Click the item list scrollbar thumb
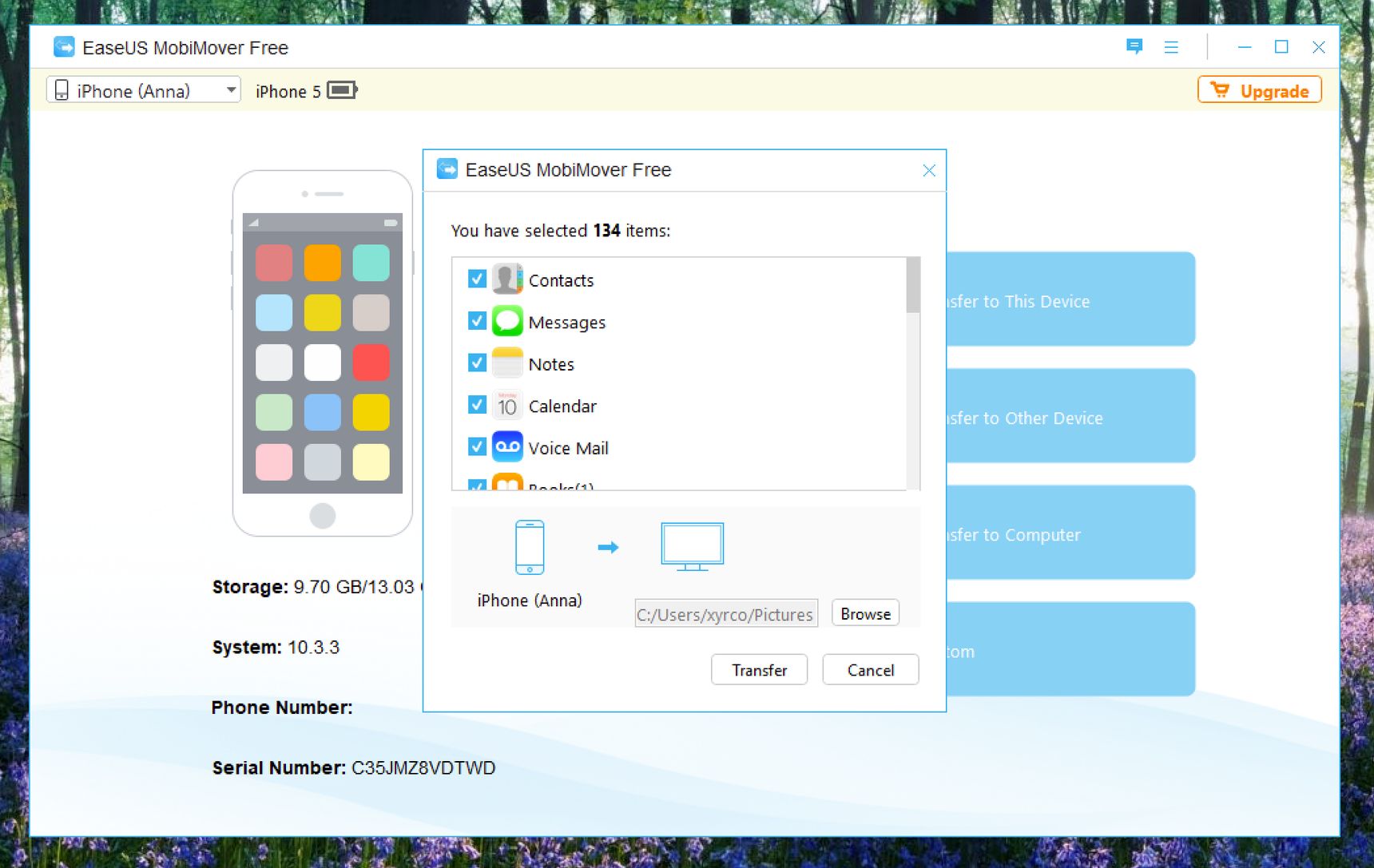The width and height of the screenshot is (1374, 868). click(x=913, y=285)
